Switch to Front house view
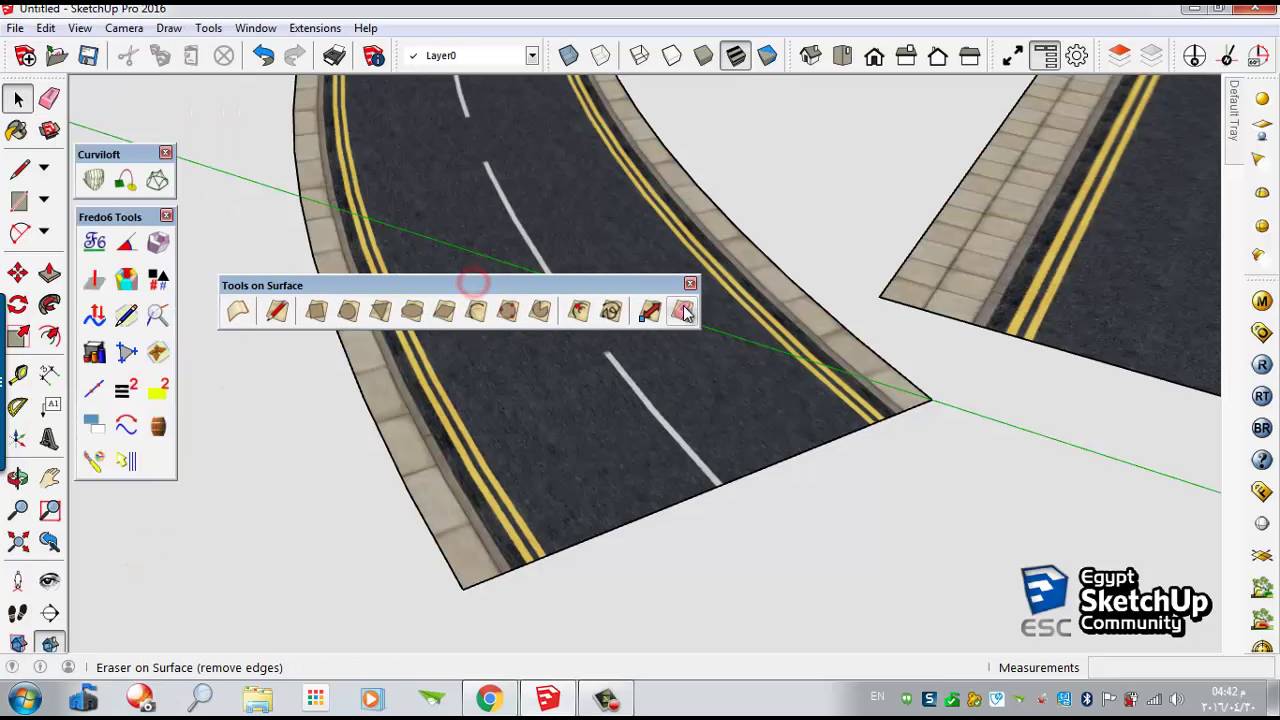This screenshot has width=1280, height=720. click(x=874, y=56)
